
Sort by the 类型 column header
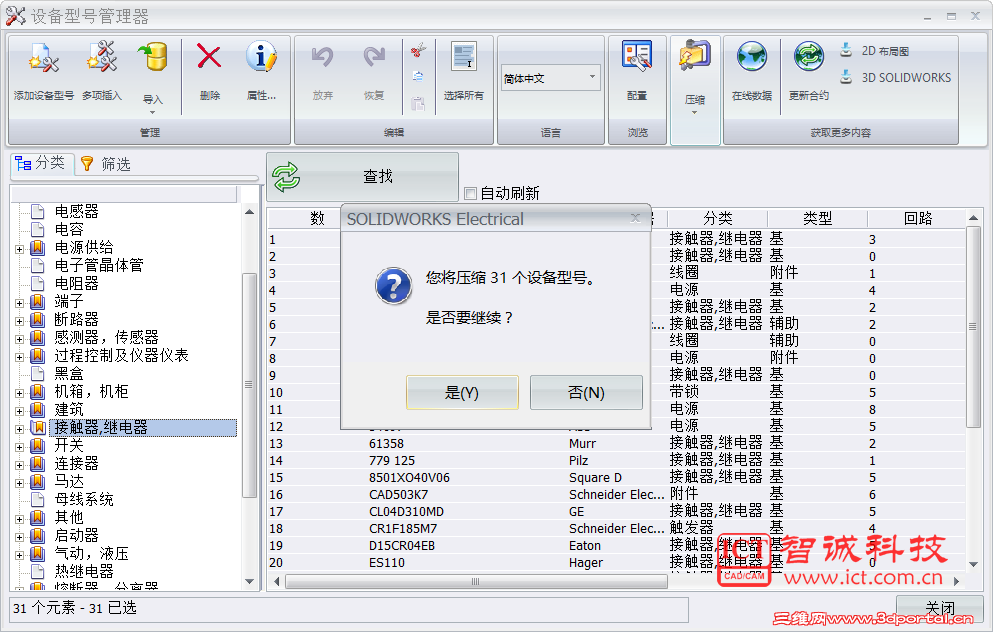click(x=818, y=218)
